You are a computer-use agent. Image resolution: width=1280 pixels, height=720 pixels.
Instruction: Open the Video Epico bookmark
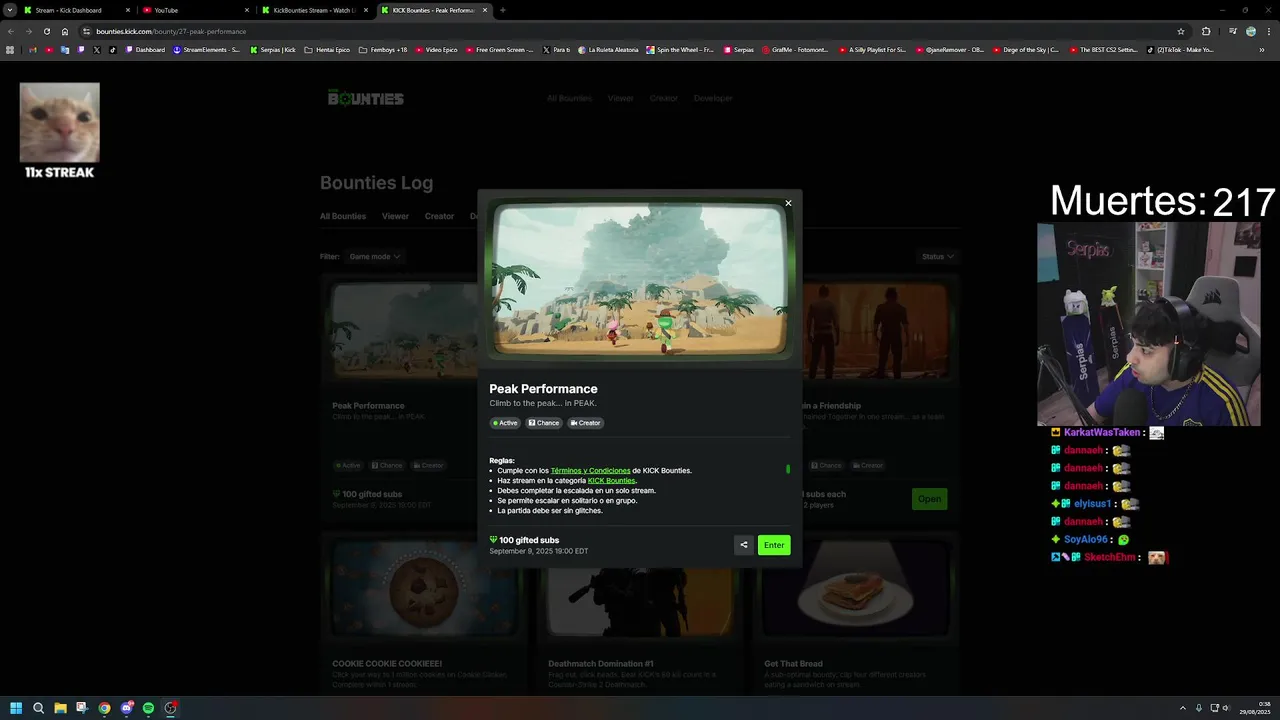coord(436,49)
